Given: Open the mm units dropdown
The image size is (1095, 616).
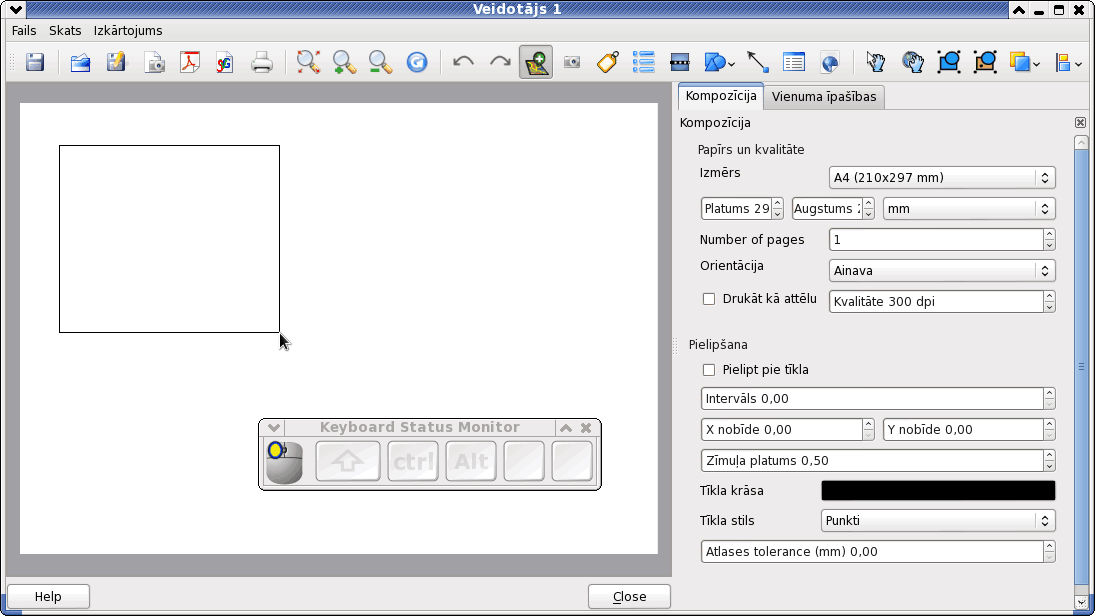Looking at the screenshot, I should [x=969, y=209].
